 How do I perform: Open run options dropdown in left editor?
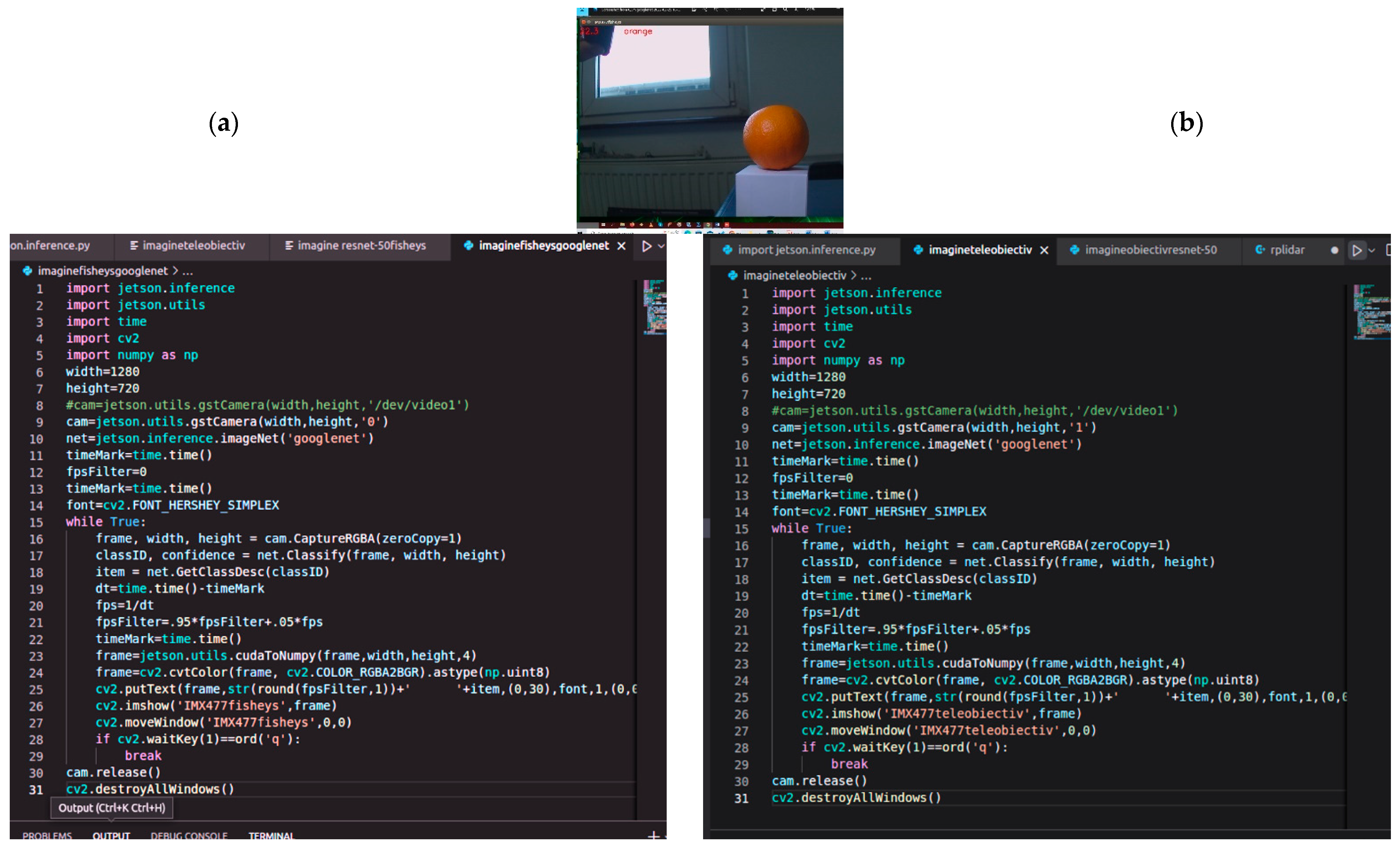(x=661, y=246)
